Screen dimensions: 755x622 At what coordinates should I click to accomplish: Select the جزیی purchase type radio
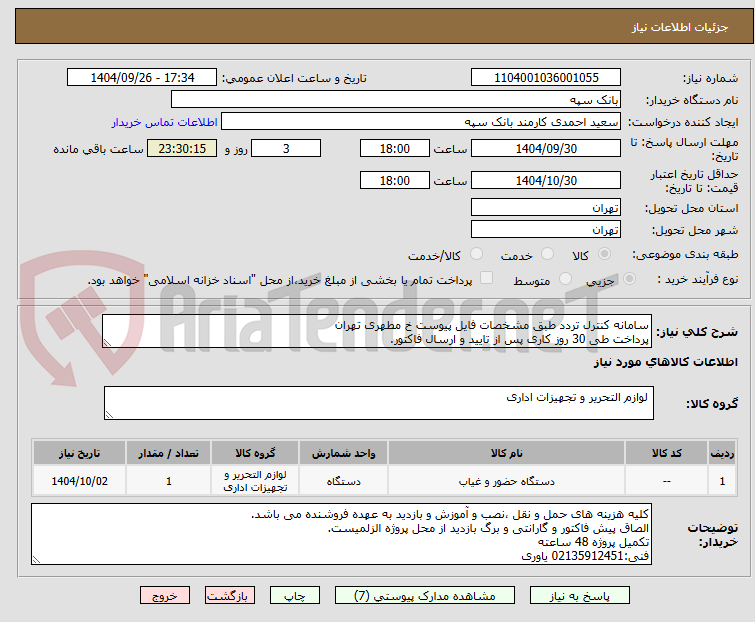coord(629,278)
